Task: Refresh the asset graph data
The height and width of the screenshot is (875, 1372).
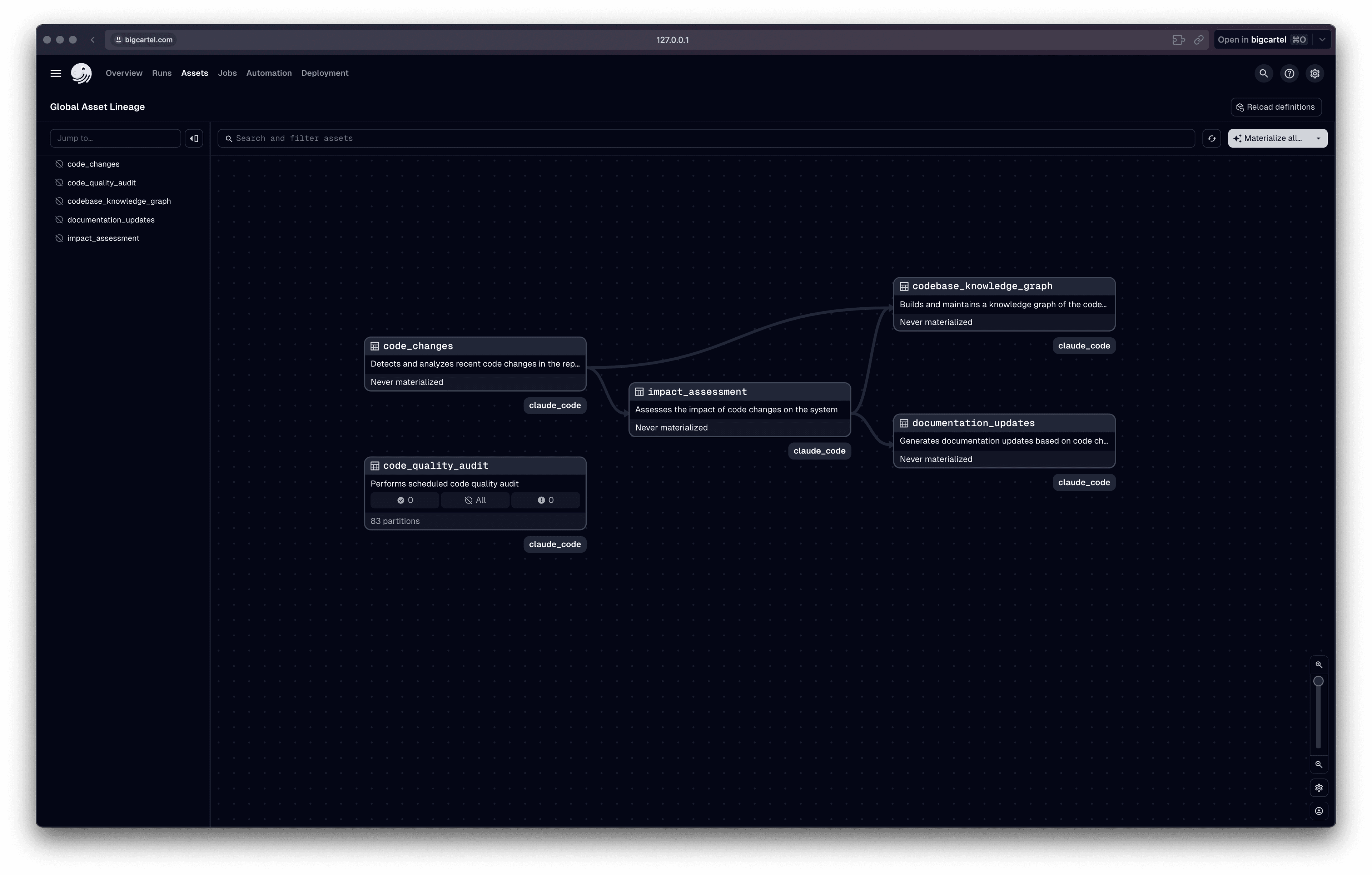Action: (x=1211, y=138)
